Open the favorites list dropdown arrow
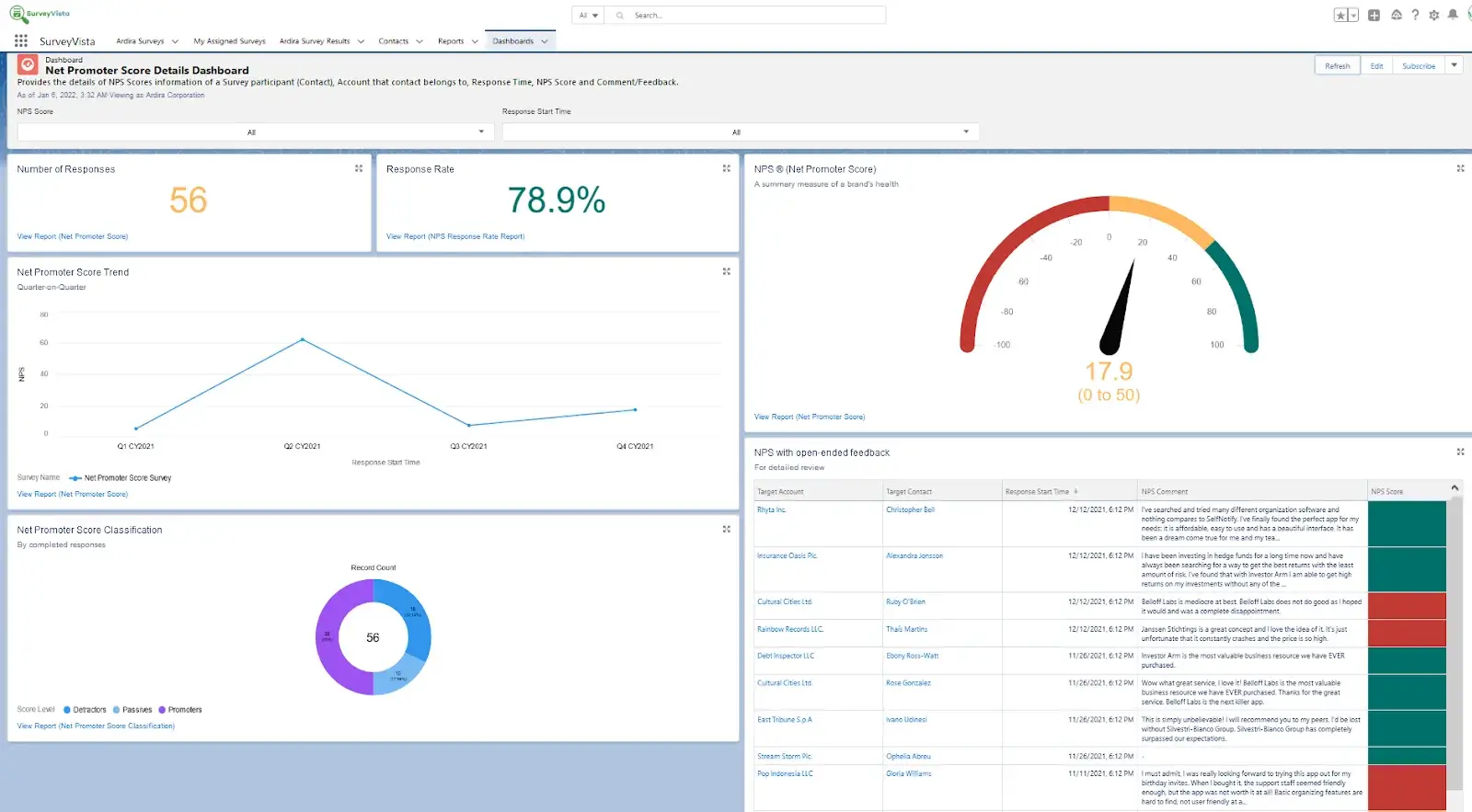Image resolution: width=1472 pixels, height=812 pixels. click(1353, 15)
